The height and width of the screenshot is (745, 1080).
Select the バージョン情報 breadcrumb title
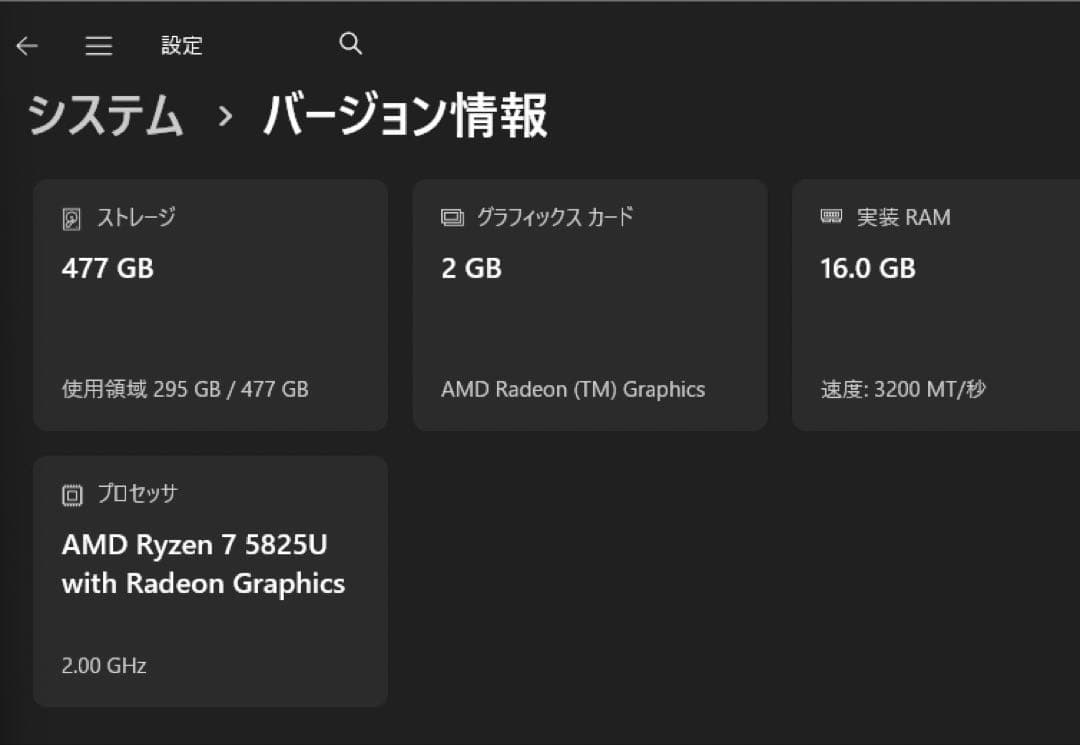(x=403, y=115)
